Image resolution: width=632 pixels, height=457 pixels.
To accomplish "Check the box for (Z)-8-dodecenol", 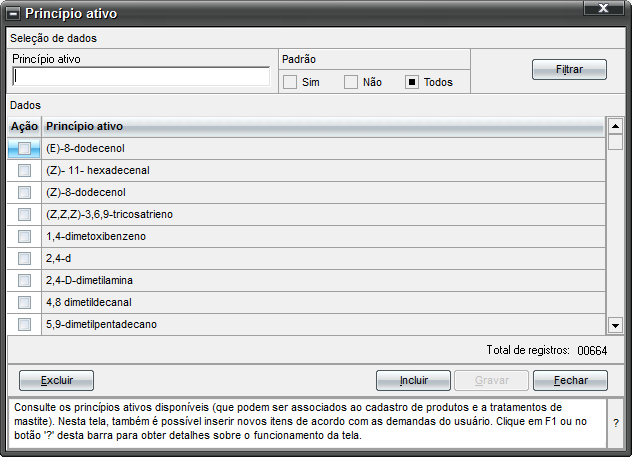I will click(x=24, y=193).
